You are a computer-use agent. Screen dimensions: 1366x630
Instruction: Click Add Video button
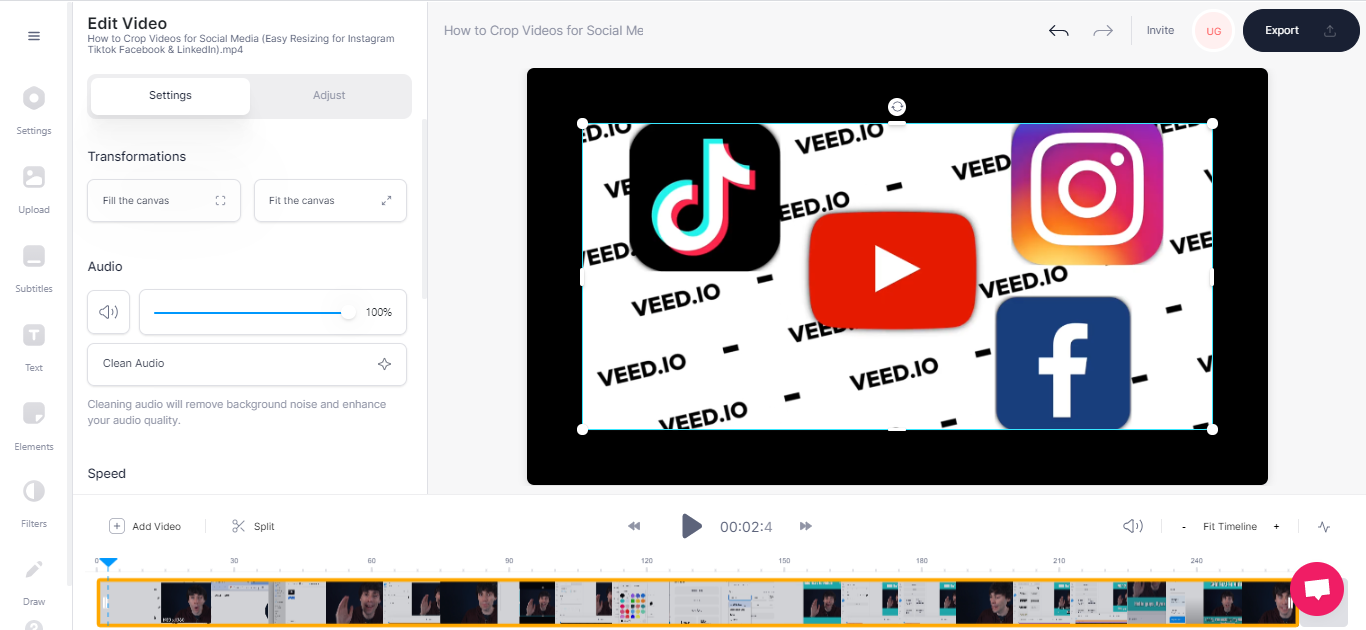(145, 526)
